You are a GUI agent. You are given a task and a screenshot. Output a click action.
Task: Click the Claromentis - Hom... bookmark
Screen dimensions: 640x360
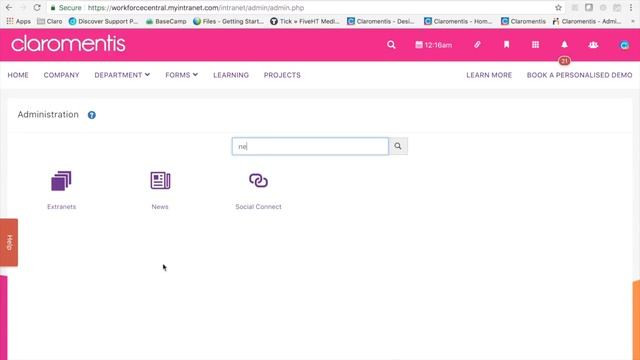pyautogui.click(x=458, y=21)
